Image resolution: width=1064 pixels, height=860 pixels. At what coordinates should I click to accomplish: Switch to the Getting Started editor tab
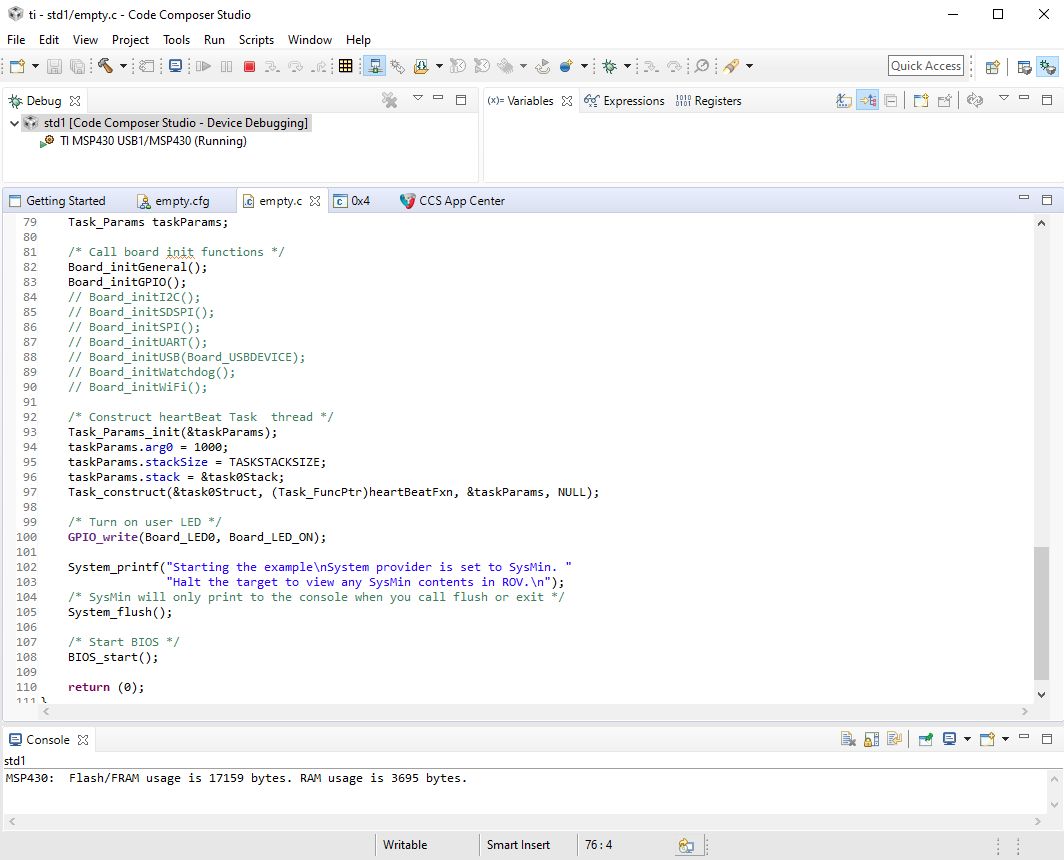click(58, 201)
